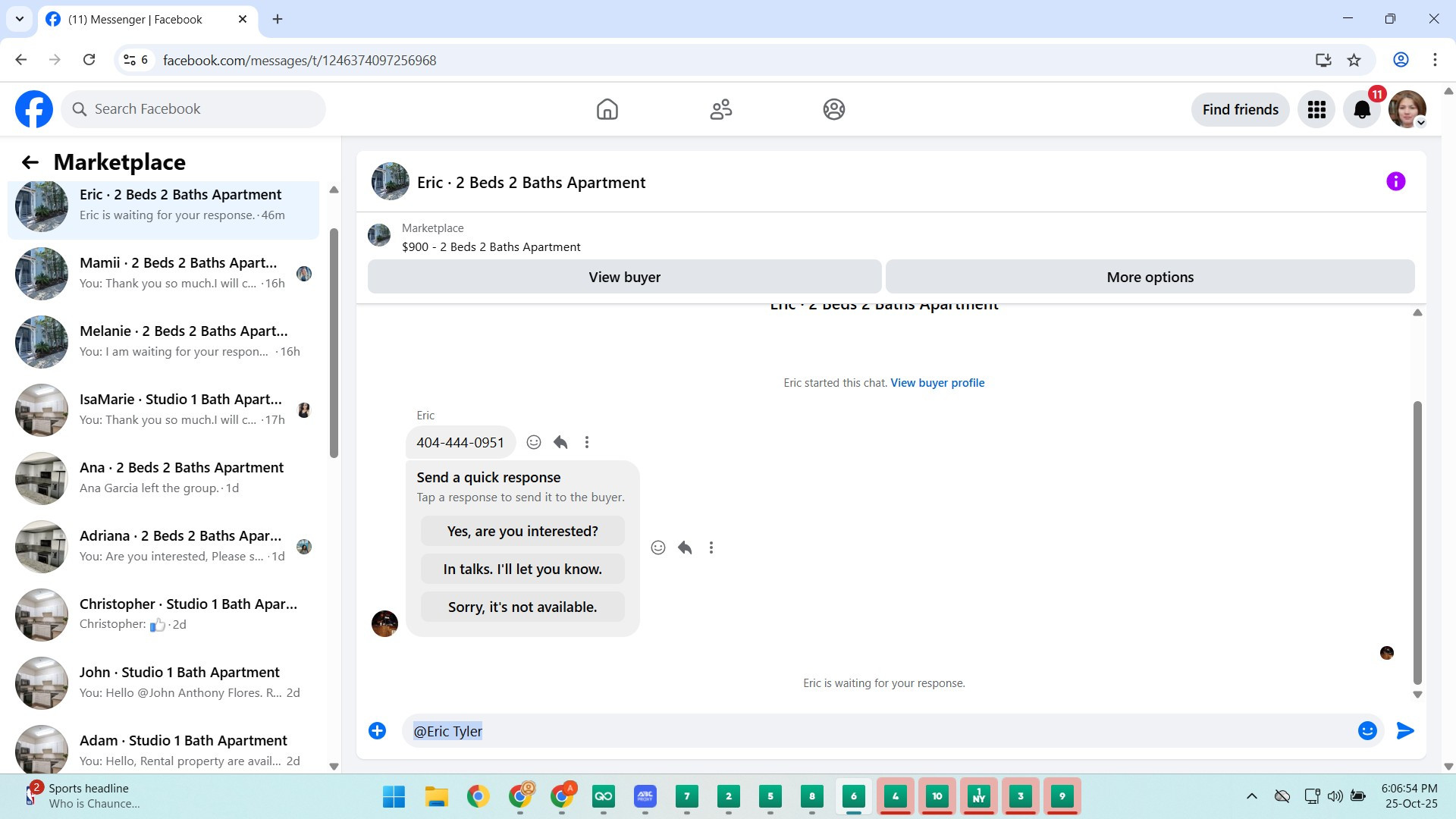Go back from Marketplace chat list

(30, 162)
